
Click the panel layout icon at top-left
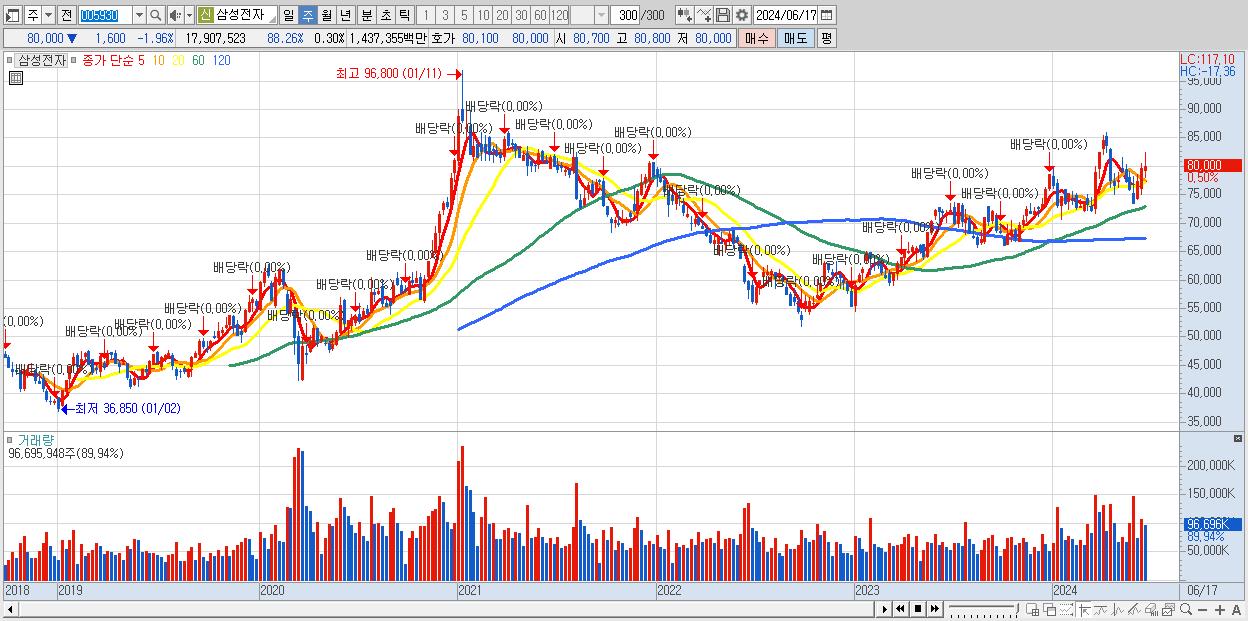(13, 15)
